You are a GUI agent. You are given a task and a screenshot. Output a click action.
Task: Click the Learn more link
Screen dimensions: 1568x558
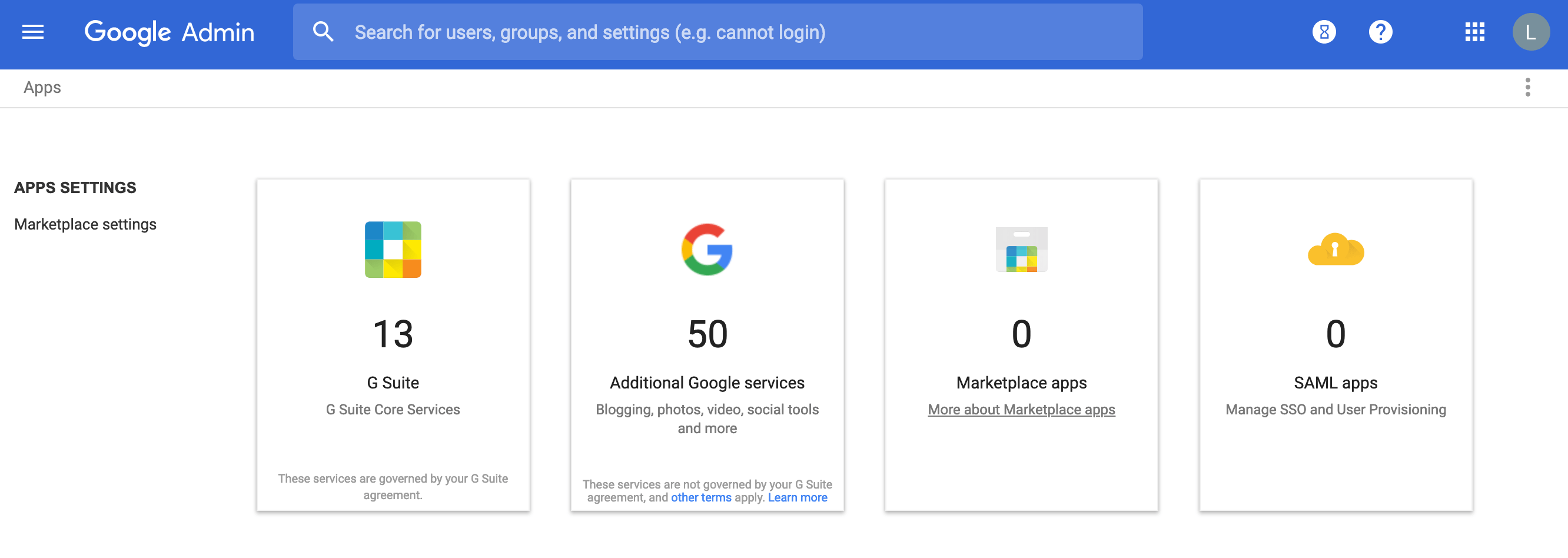point(797,498)
